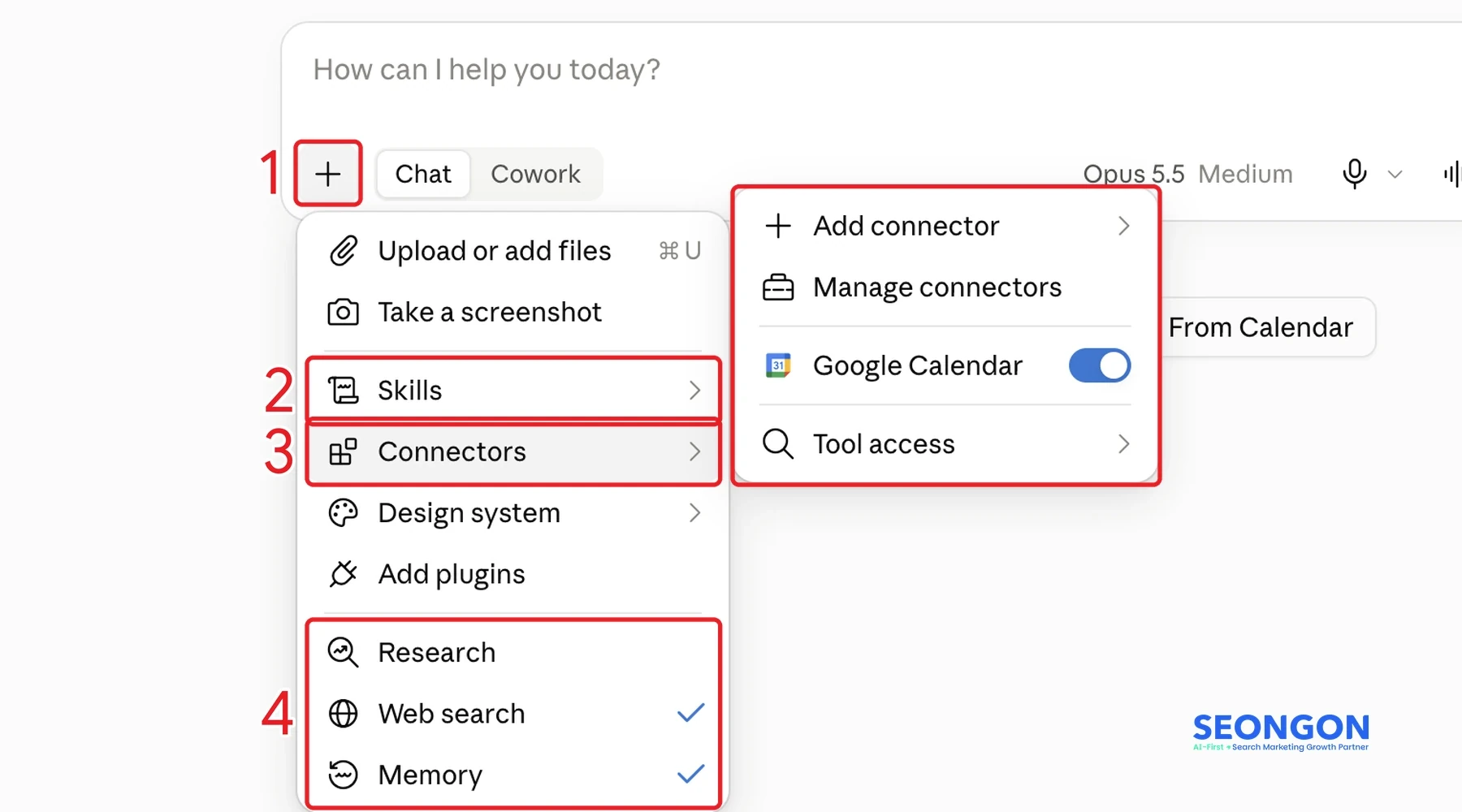The height and width of the screenshot is (812, 1462).
Task: Click the Add connector plus icon
Action: pos(778,226)
